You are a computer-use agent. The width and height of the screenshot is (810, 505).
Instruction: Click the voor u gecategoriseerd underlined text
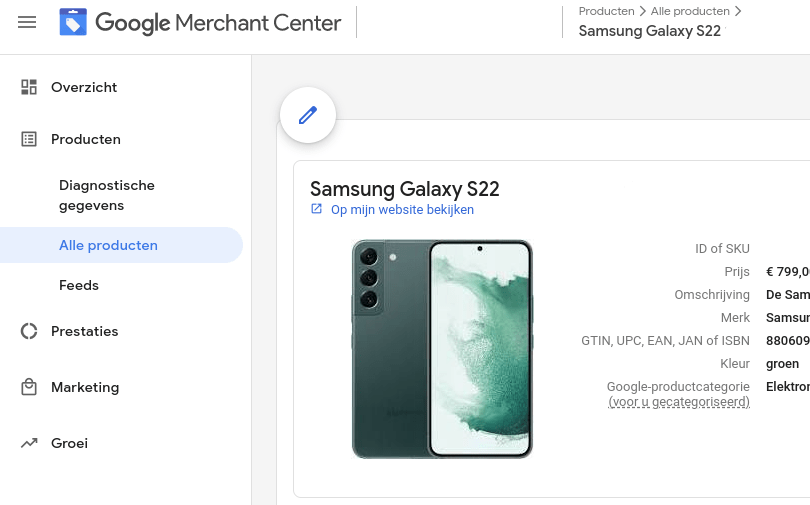tap(679, 402)
